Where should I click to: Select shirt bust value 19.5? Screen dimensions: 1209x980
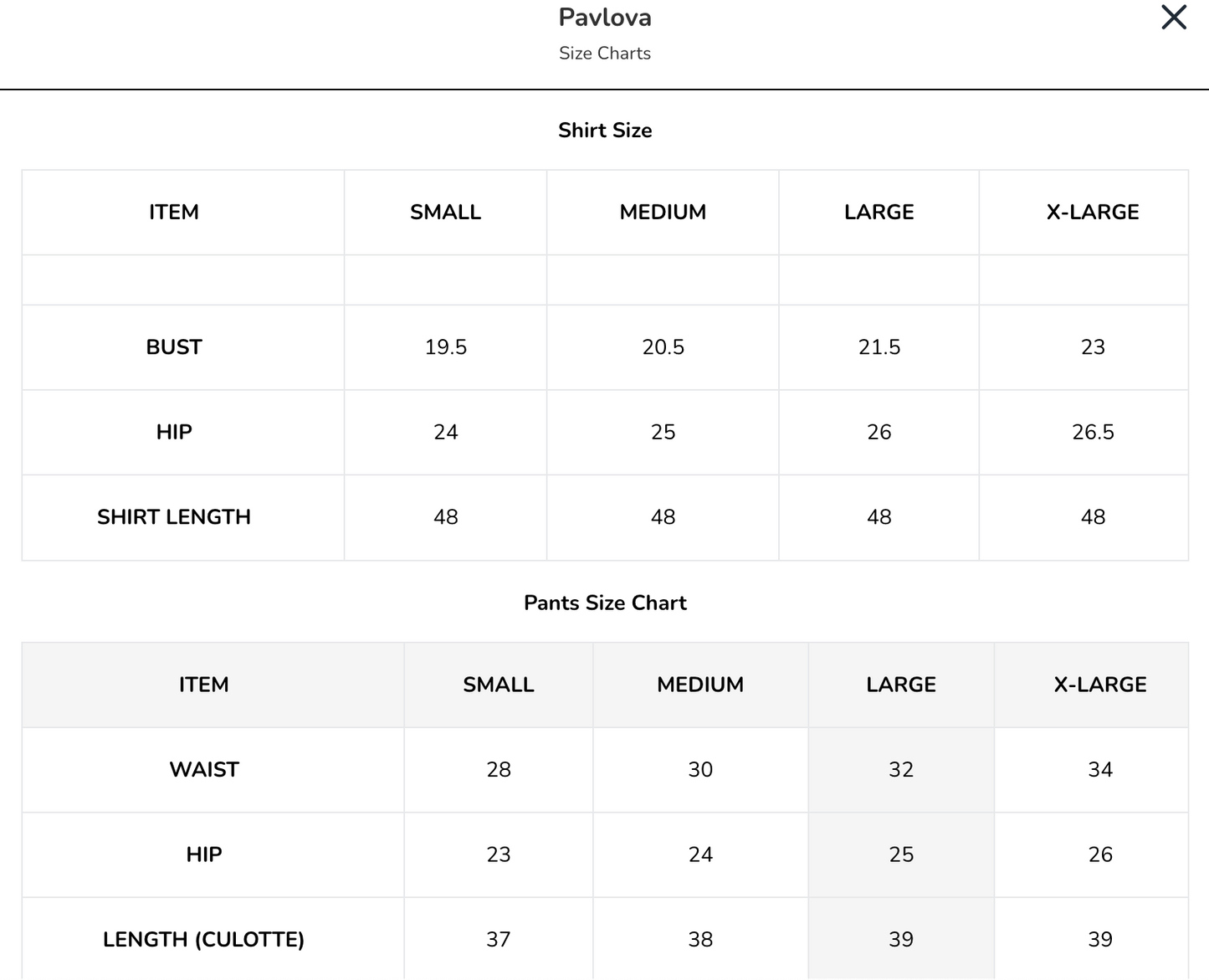coord(445,346)
